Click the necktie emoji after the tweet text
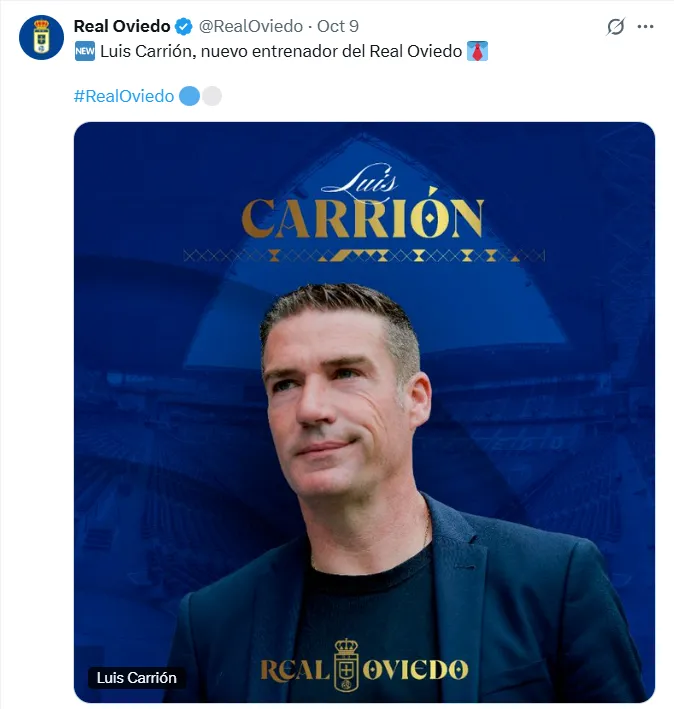 (478, 51)
